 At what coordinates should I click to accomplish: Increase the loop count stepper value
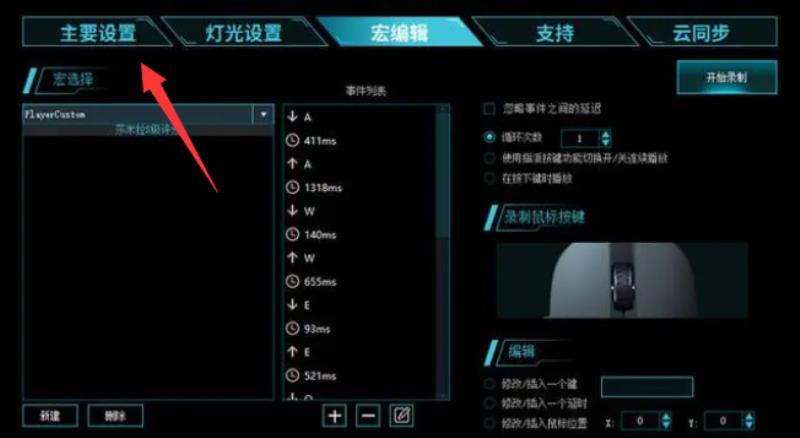click(606, 134)
